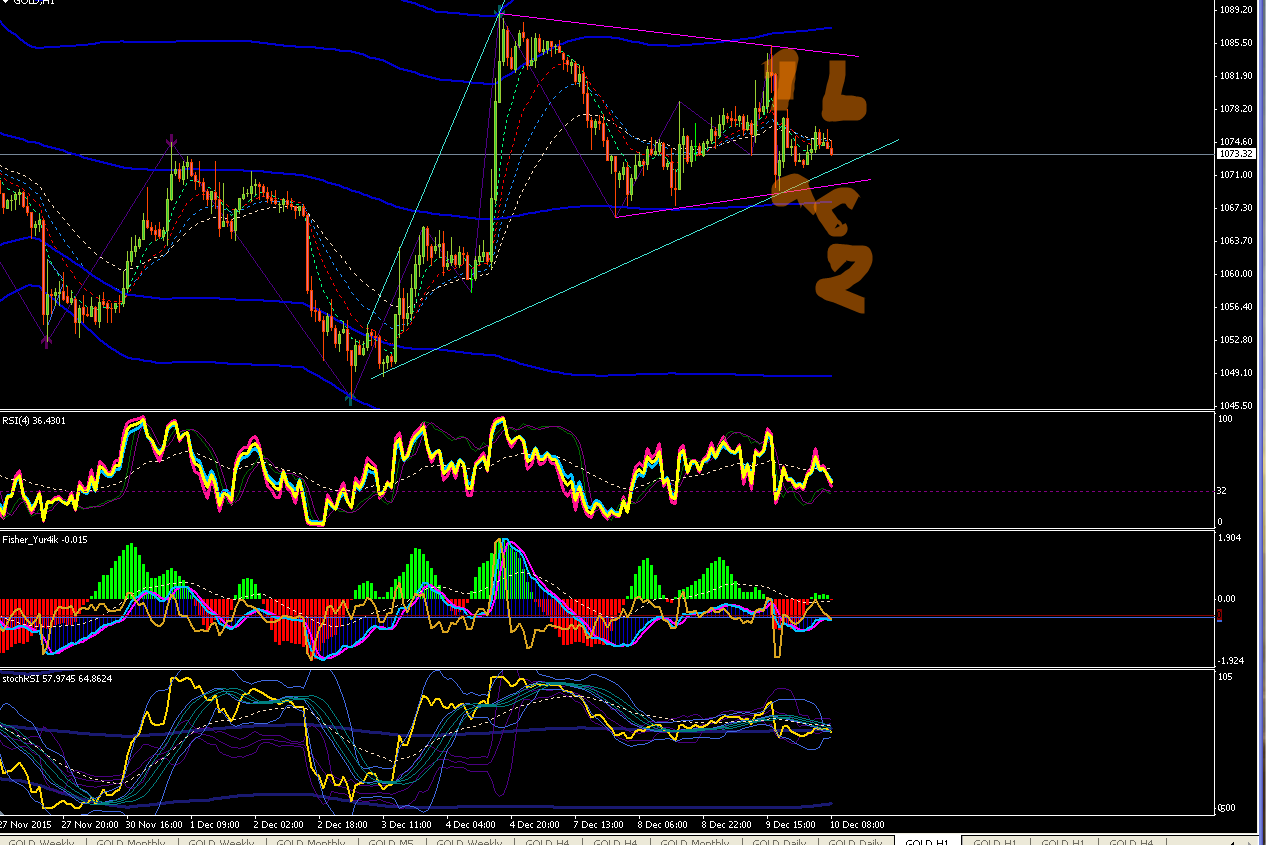Click the 1078.20 price scale value

coord(1236,109)
